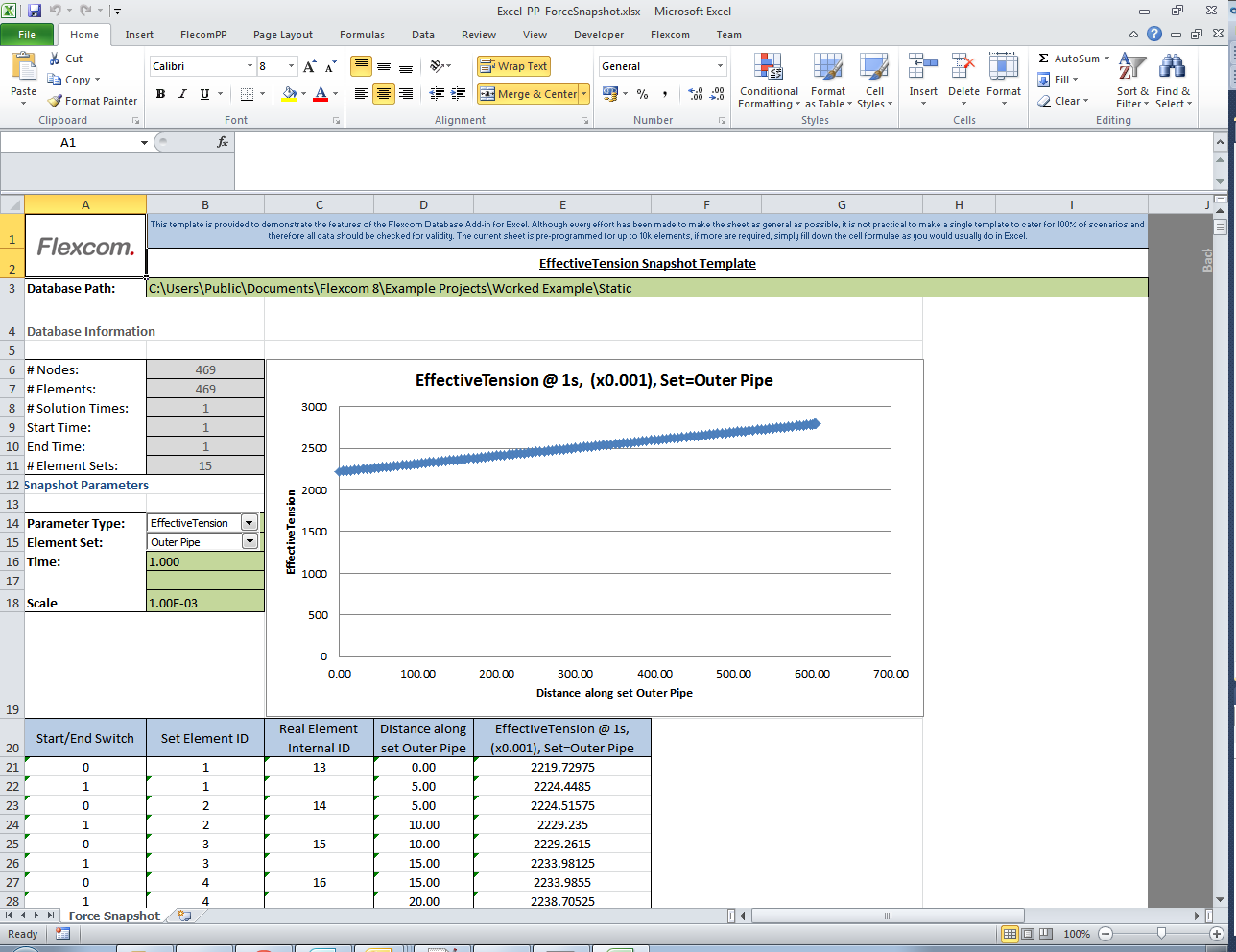Viewport: 1236px width, 952px height.
Task: Select the Force Snapshot sheet tab
Action: (x=114, y=916)
